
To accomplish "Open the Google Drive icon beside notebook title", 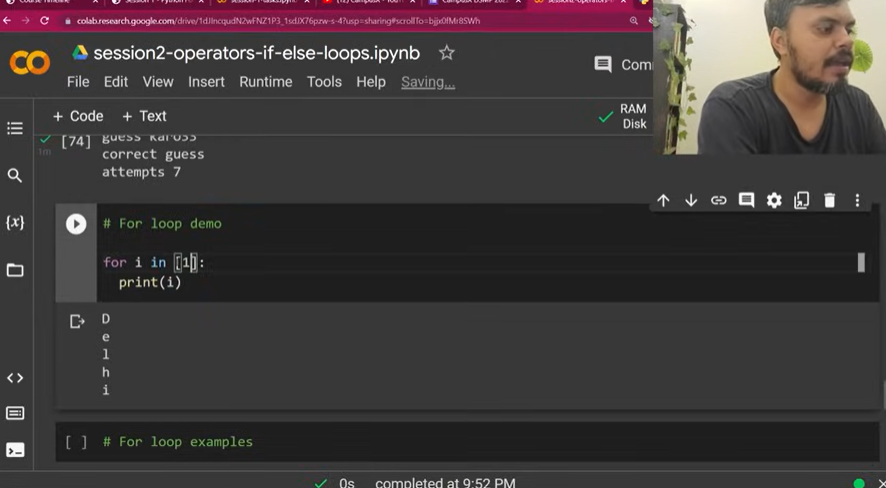I will pos(80,53).
